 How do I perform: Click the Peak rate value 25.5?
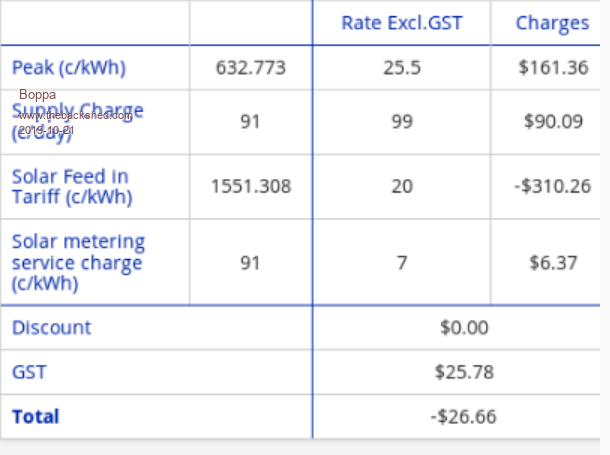[401, 68]
